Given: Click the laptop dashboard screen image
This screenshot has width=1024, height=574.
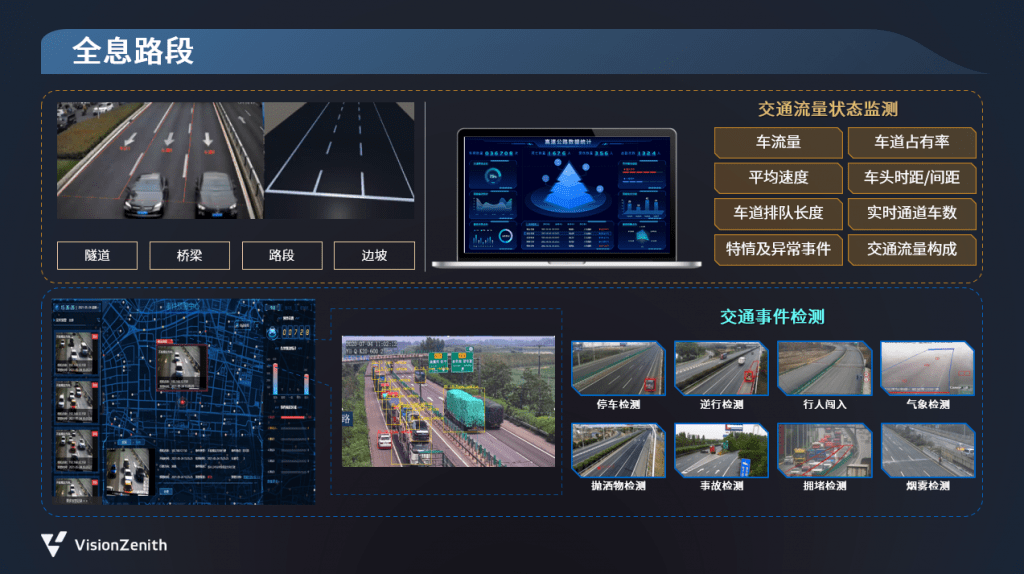Looking at the screenshot, I should coord(568,194).
